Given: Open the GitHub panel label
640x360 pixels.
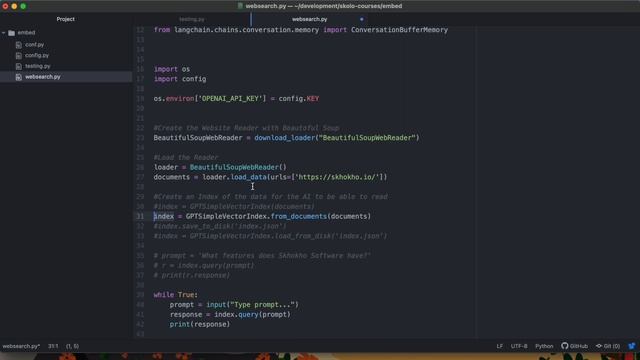Looking at the screenshot, I should pyautogui.click(x=579, y=346).
